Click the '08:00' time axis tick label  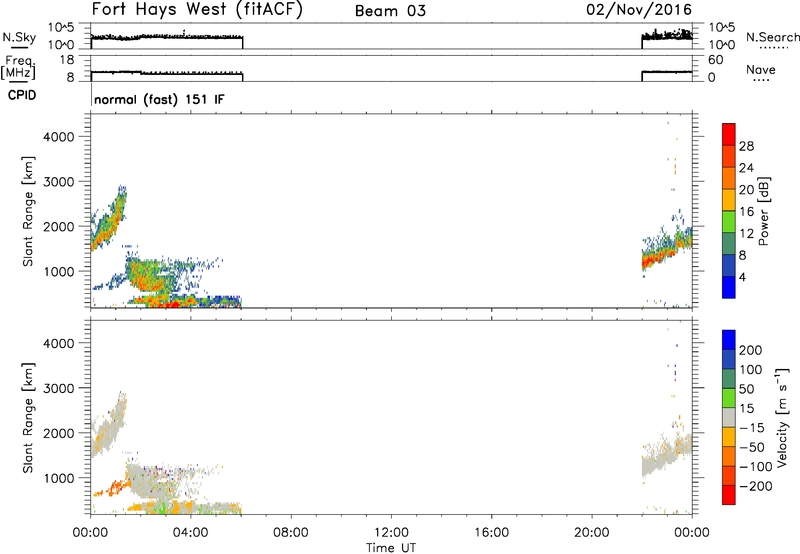[290, 533]
